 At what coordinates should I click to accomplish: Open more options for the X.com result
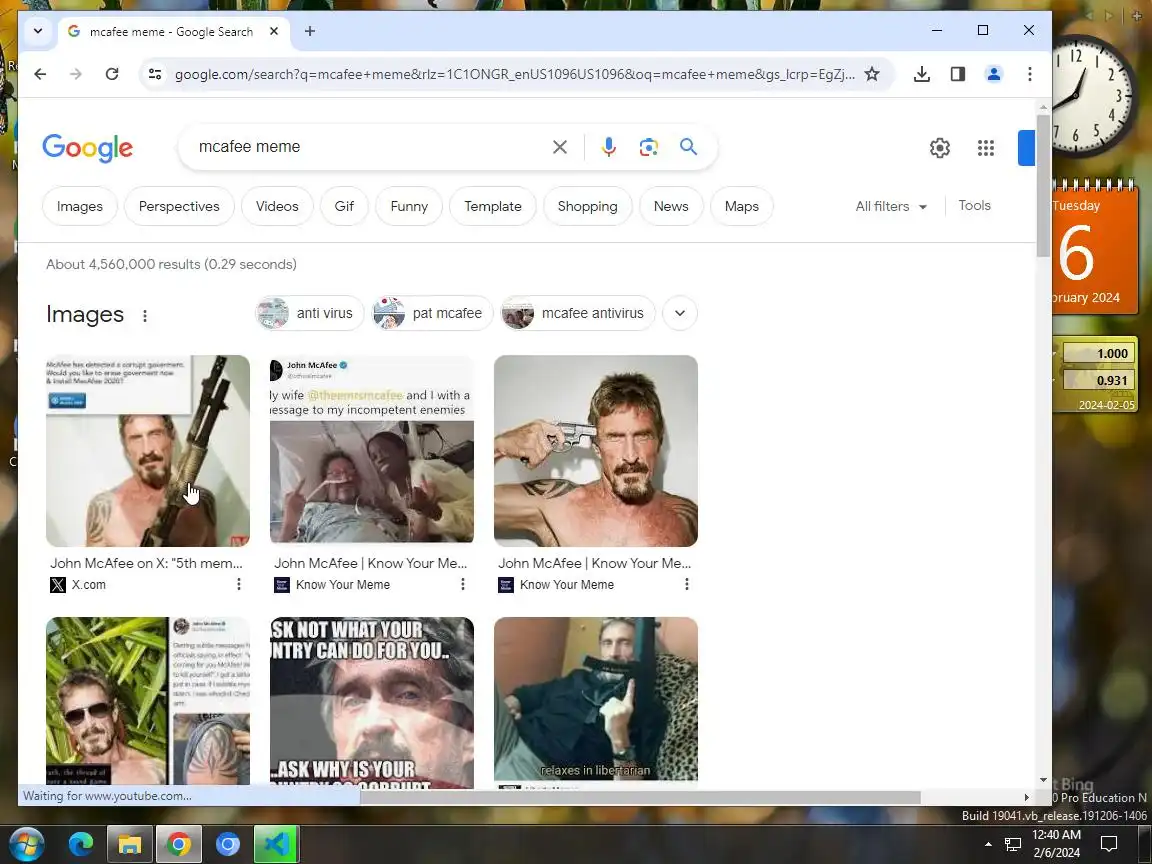(239, 584)
